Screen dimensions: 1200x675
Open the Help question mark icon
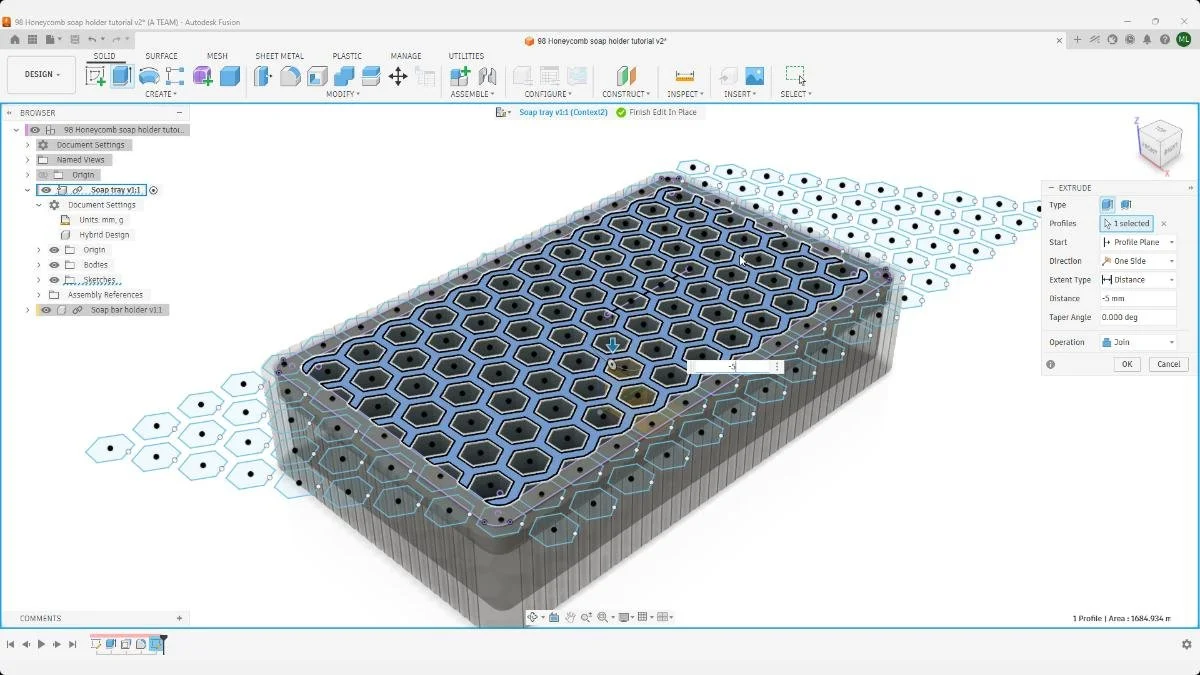click(x=1165, y=39)
